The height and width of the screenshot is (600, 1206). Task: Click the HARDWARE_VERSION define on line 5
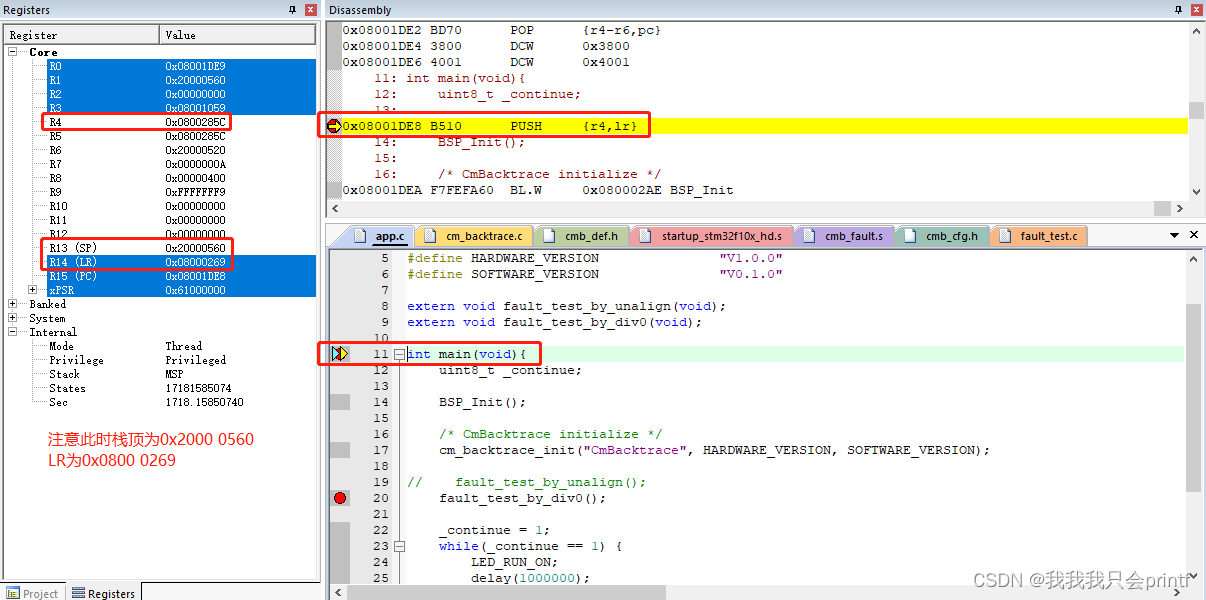(594, 258)
